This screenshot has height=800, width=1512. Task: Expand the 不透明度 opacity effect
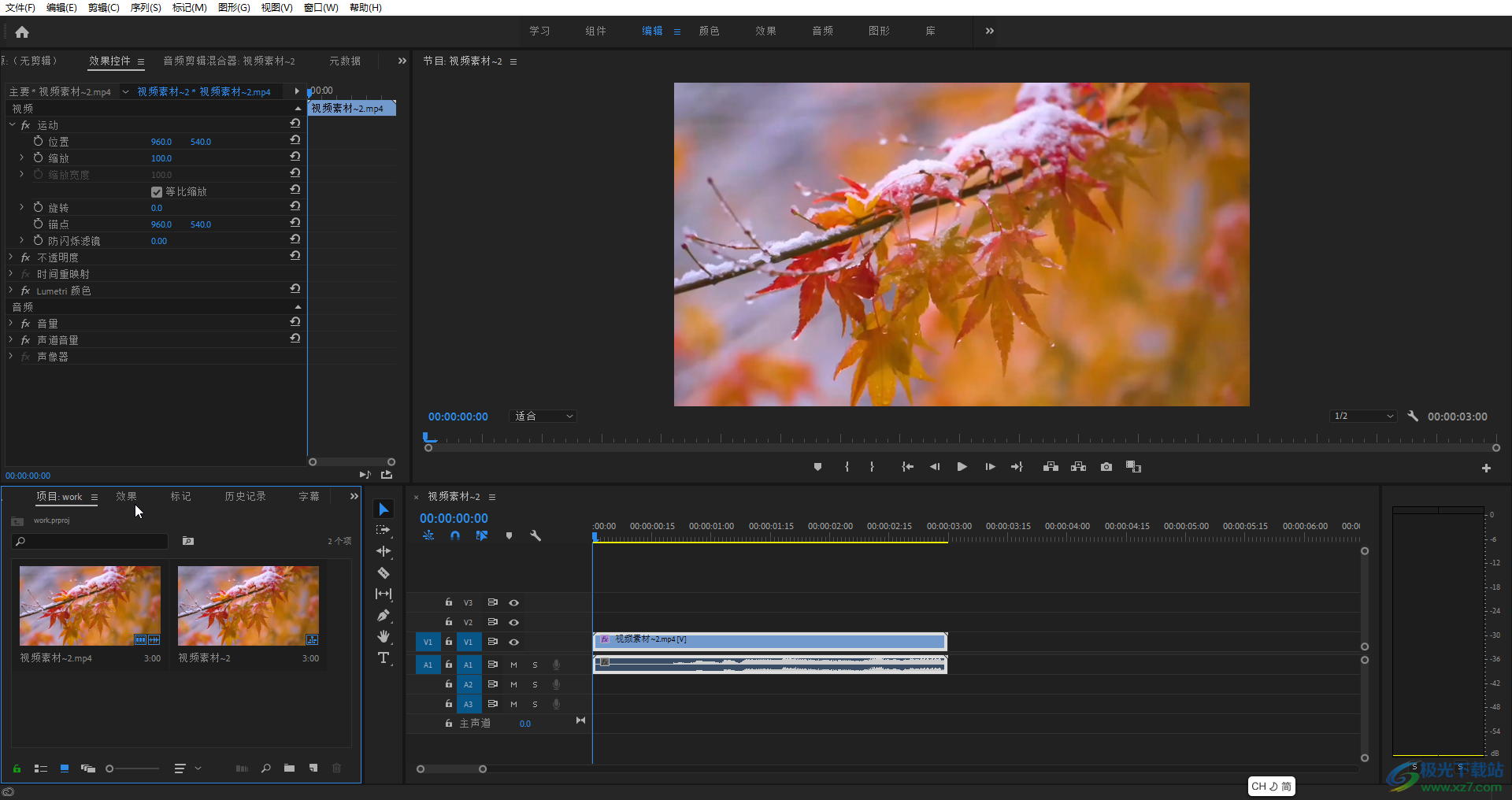[11, 257]
